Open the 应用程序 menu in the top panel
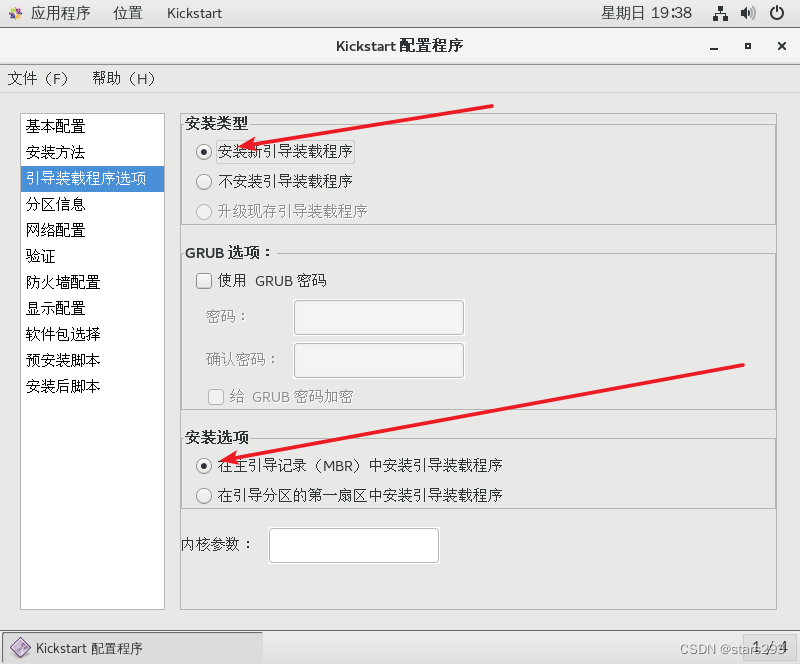This screenshot has width=800, height=664. point(60,13)
